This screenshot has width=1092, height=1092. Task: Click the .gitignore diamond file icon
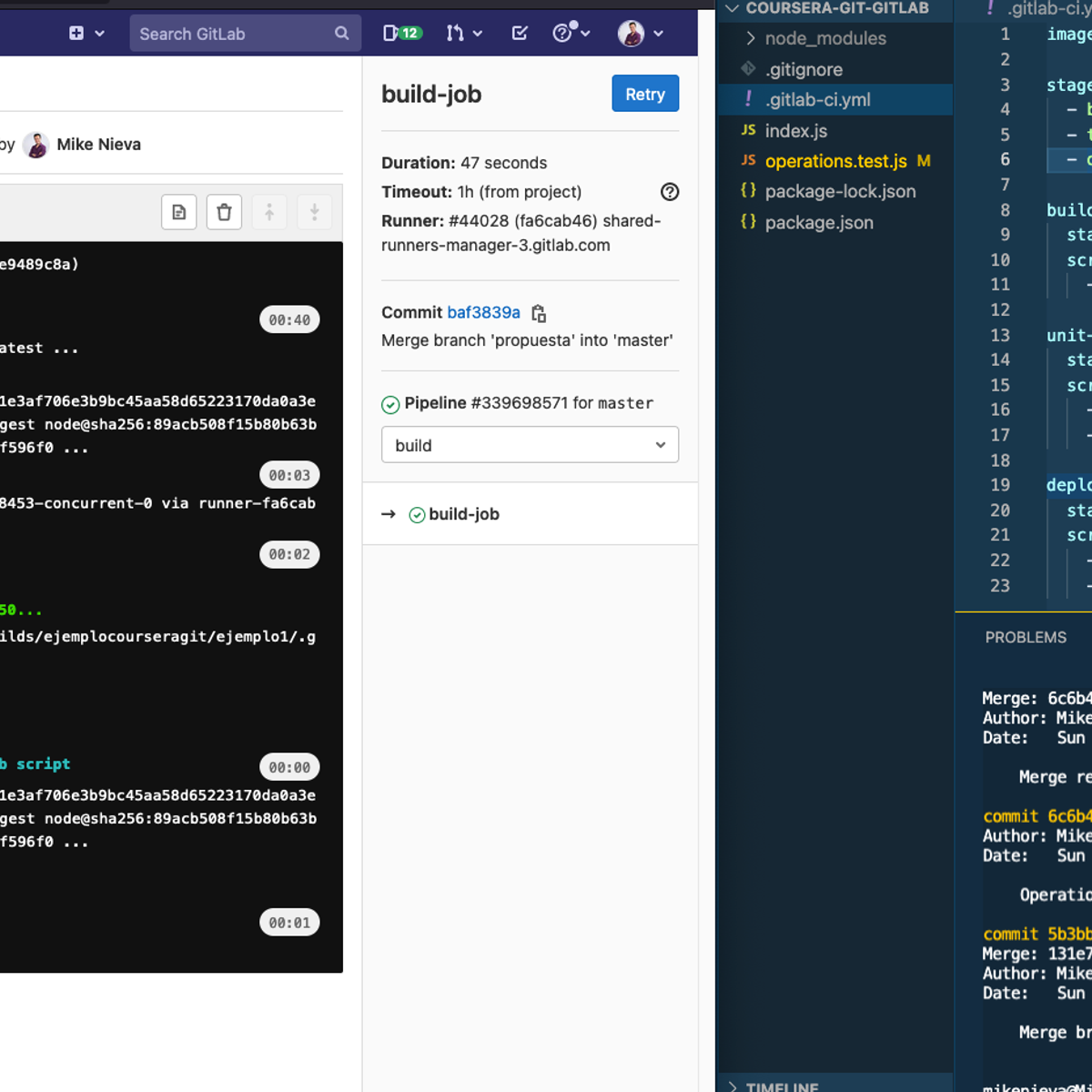click(748, 68)
